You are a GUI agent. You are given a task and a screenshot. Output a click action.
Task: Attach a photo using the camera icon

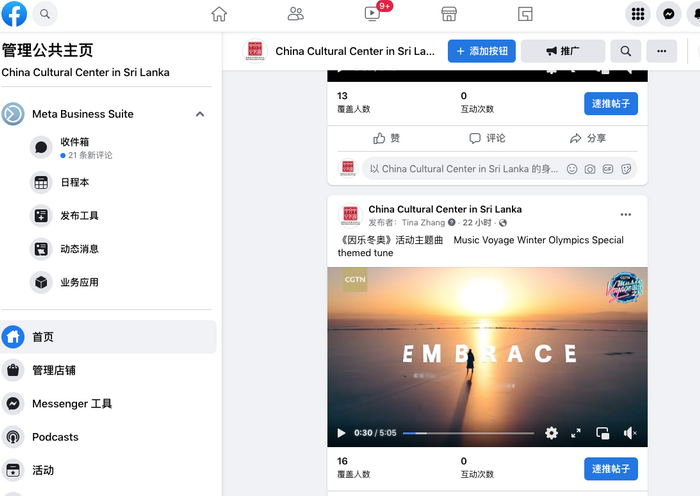pos(590,169)
